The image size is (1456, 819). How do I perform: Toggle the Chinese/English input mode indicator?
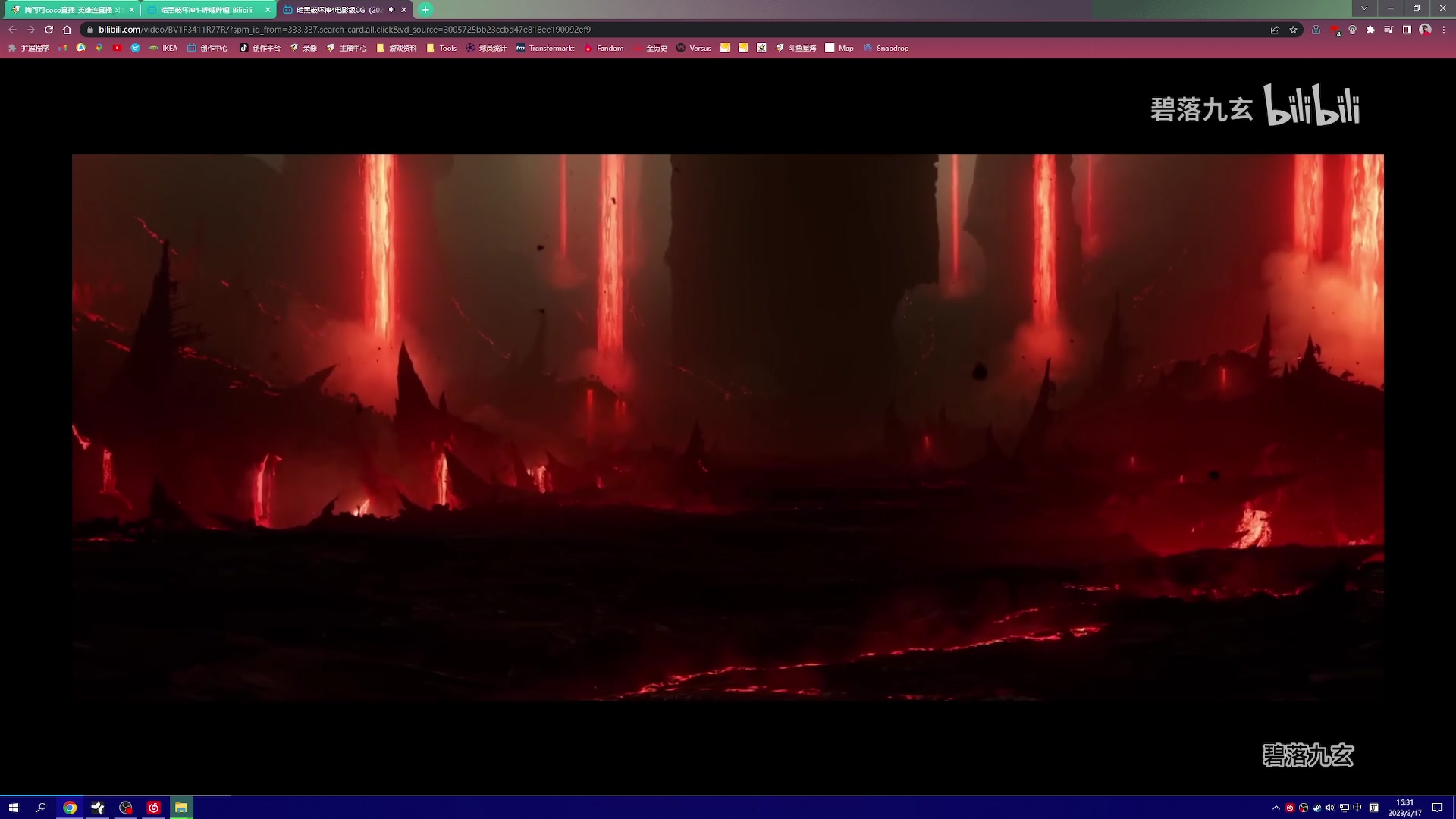click(1357, 808)
